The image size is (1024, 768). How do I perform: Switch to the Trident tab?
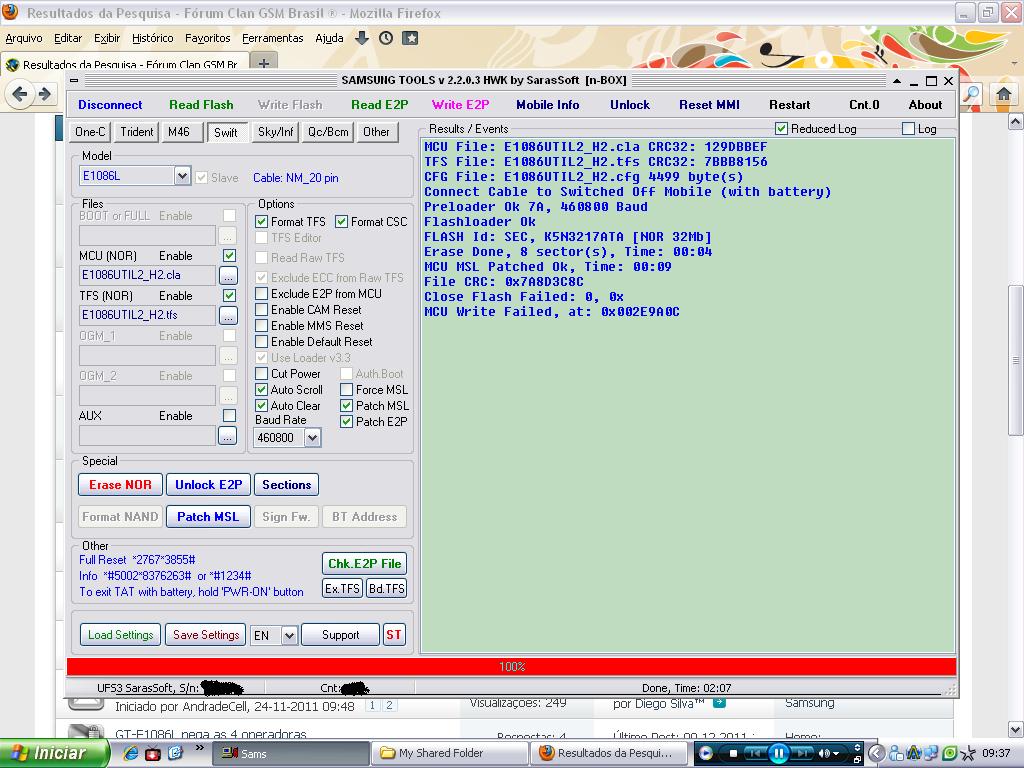point(136,132)
